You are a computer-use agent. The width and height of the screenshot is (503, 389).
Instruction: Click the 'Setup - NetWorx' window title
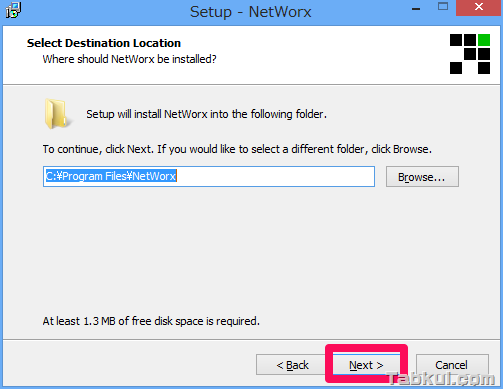251,12
